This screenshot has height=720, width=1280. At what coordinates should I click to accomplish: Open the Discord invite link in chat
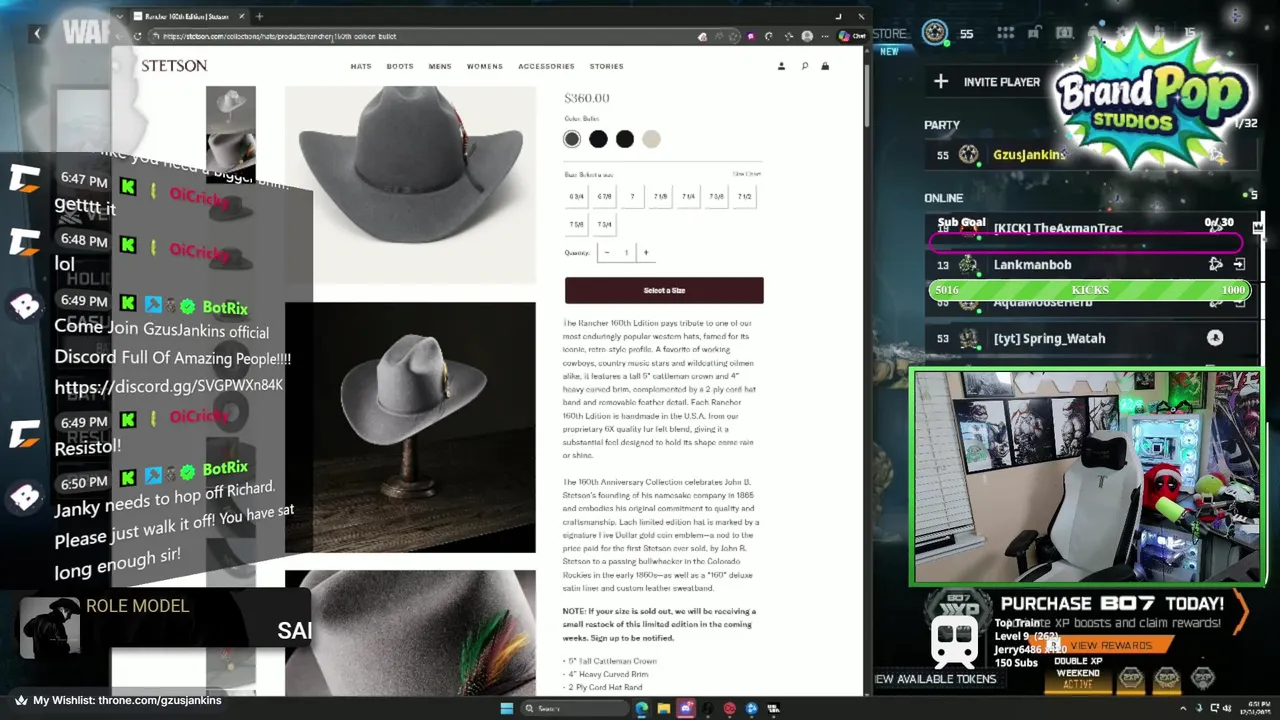pyautogui.click(x=169, y=386)
